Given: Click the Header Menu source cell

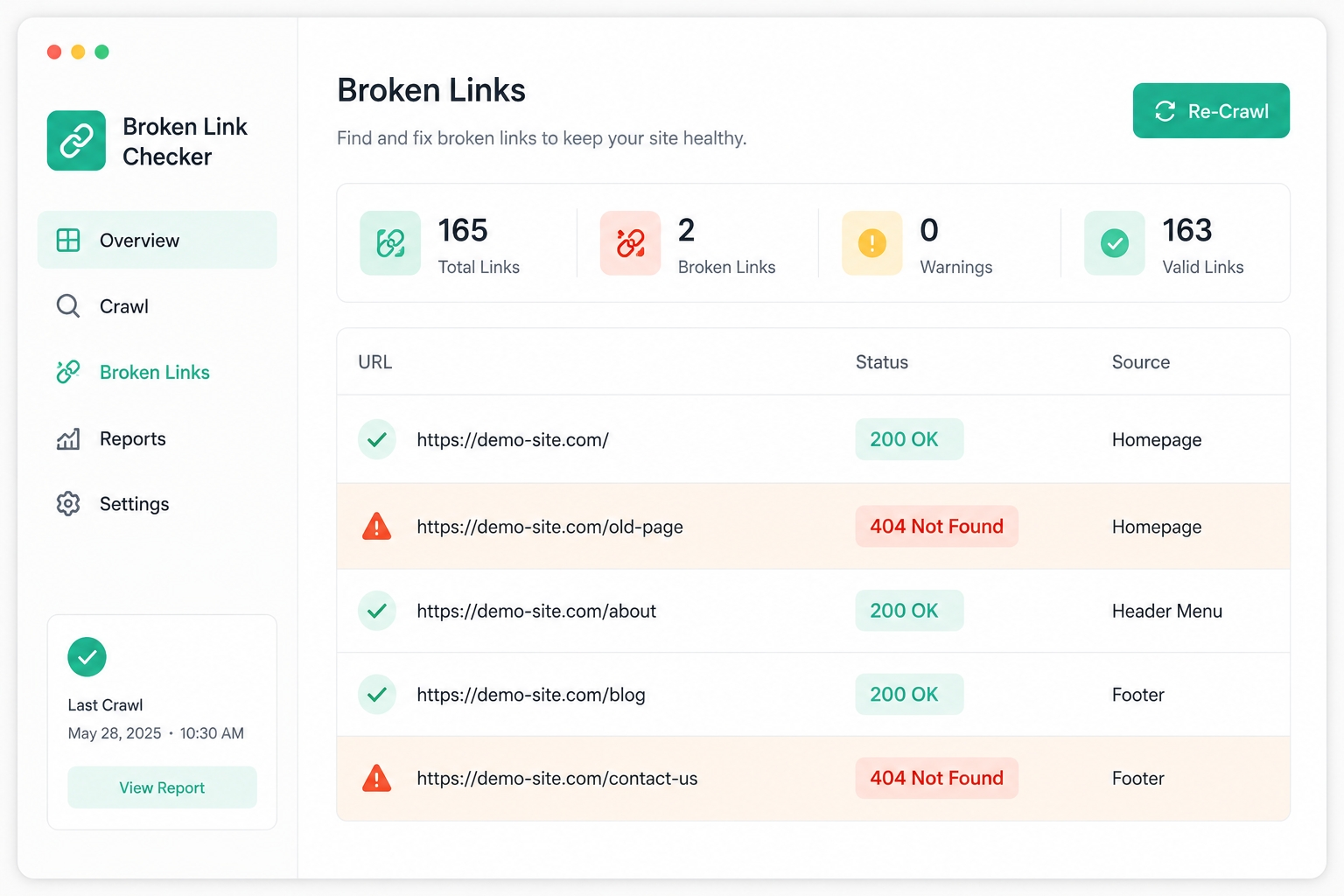Looking at the screenshot, I should pos(1167,611).
